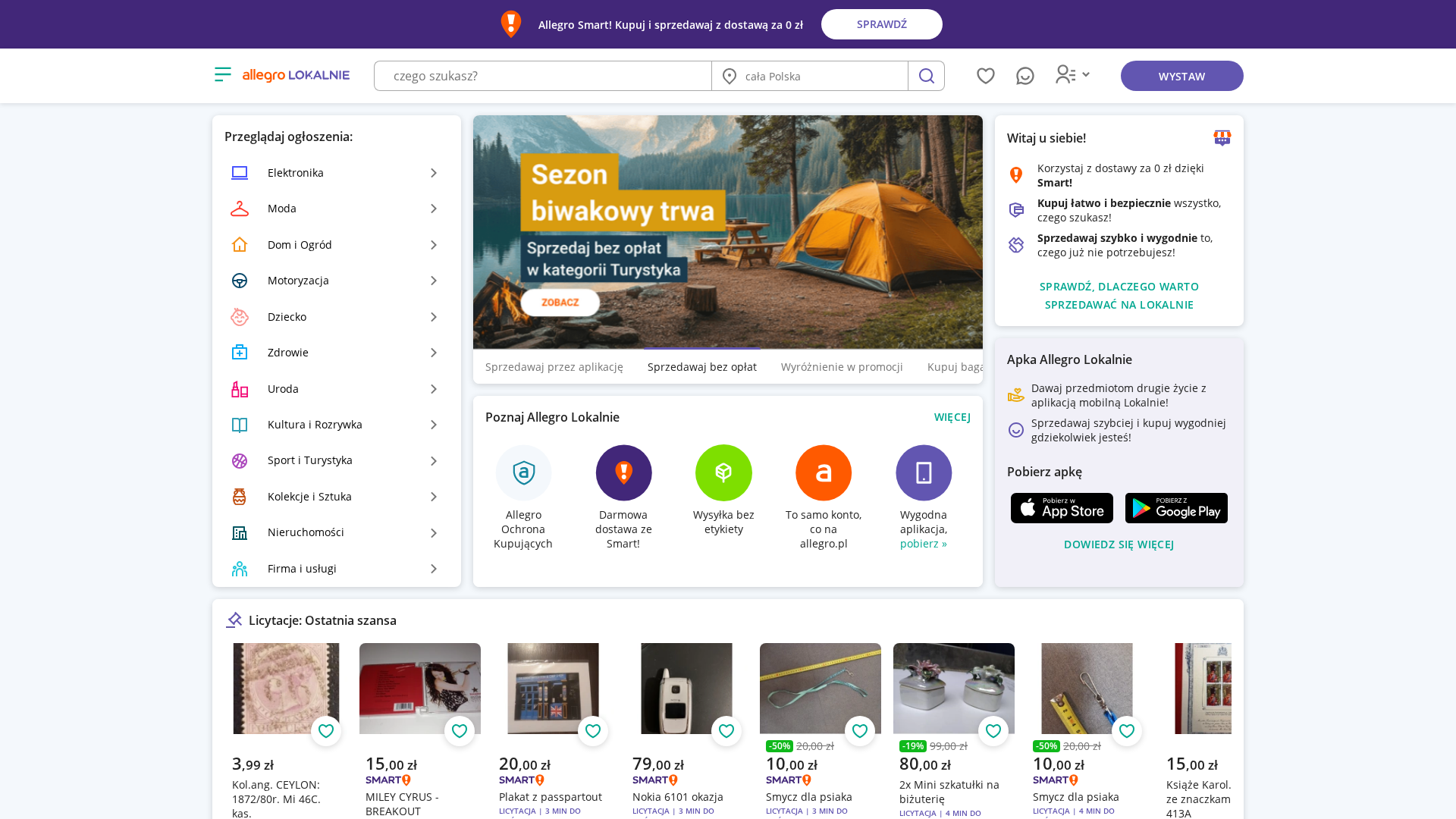Select 'Sprzedawaj przez aplikację' banner tab
The width and height of the screenshot is (1456, 819).
[554, 367]
